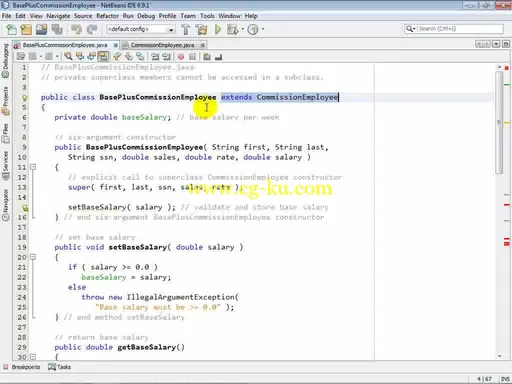Image resolution: width=512 pixels, height=384 pixels.
Task: Open the editor Back navigation dropdown arrow
Action: (41, 57)
